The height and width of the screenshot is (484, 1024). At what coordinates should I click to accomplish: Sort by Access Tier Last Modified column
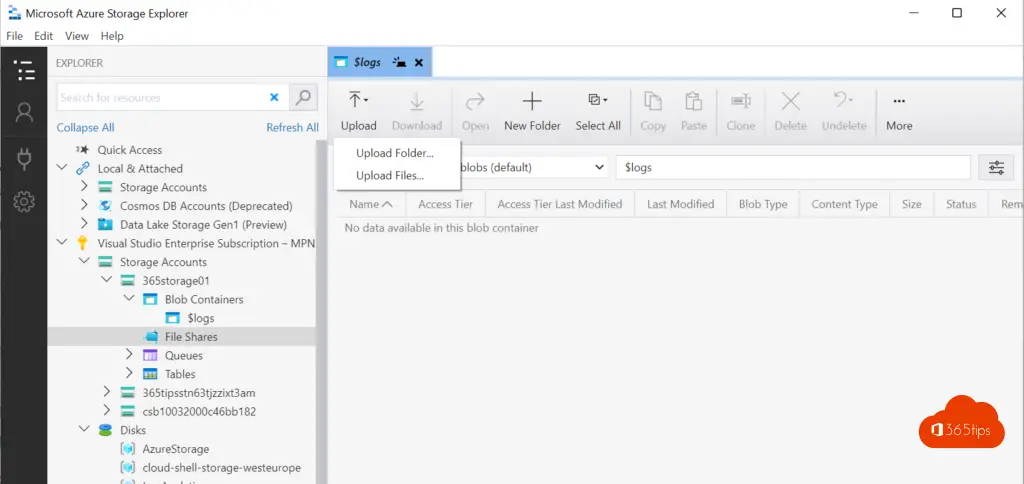point(560,204)
